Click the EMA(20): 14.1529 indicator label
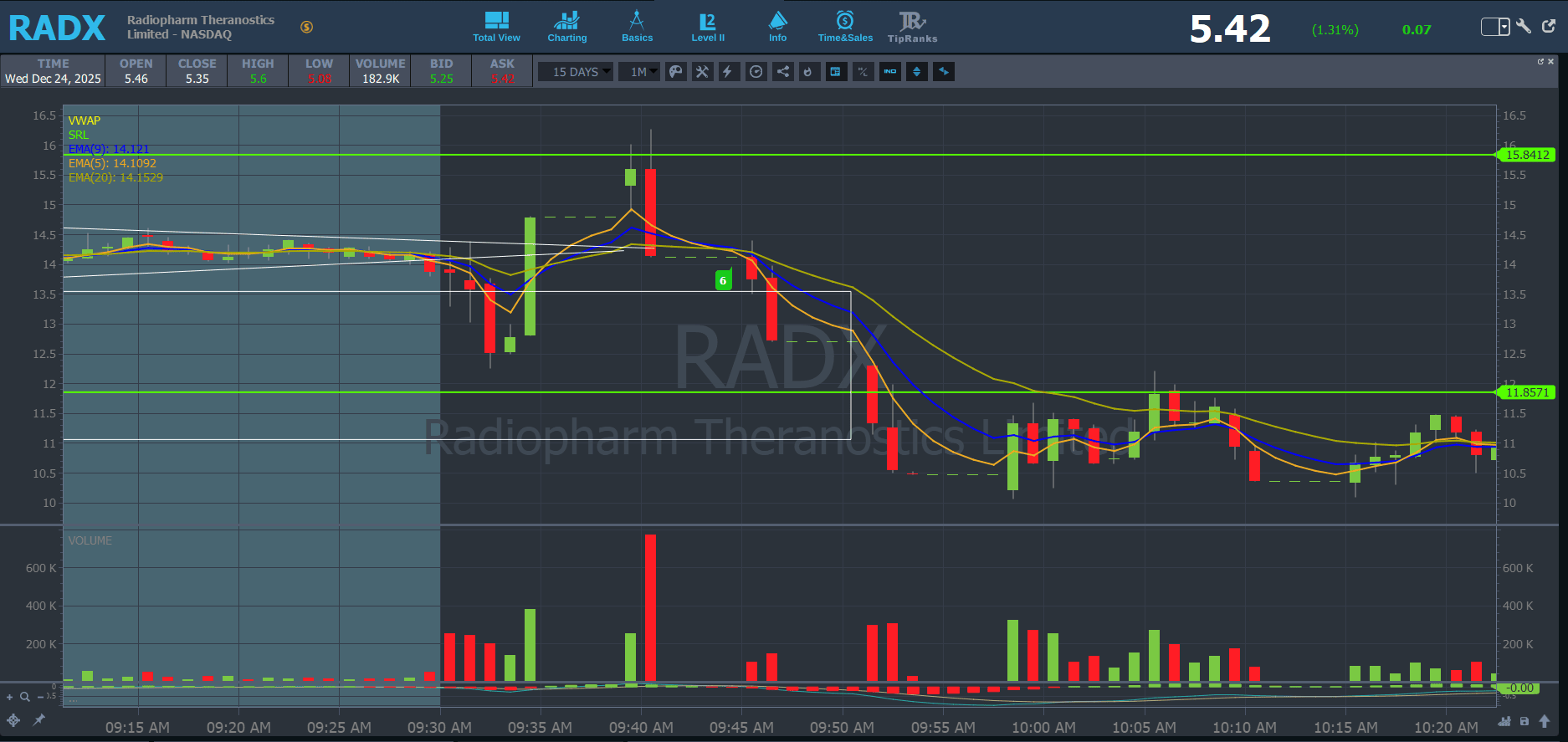This screenshot has width=1568, height=742. tap(115, 177)
